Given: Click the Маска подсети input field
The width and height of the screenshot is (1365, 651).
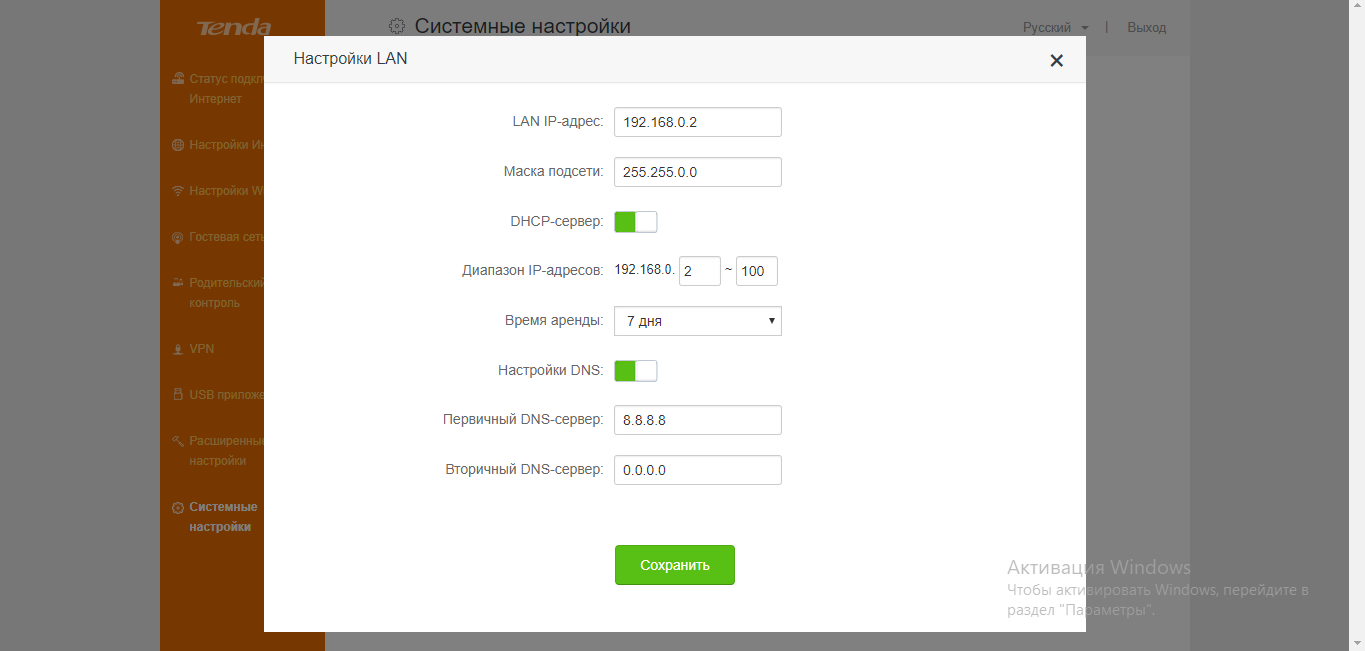Looking at the screenshot, I should tap(697, 172).
